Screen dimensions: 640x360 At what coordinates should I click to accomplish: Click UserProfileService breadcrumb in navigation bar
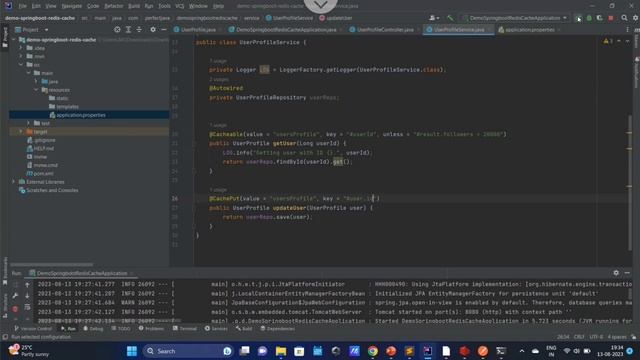point(289,18)
